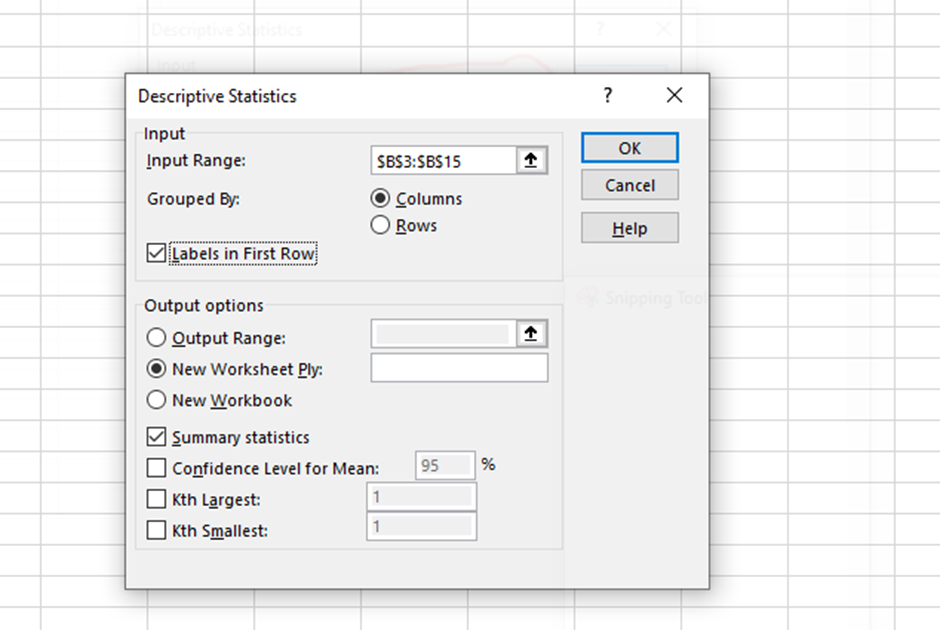Confirm with the OK button
This screenshot has width=940, height=630.
point(629,148)
